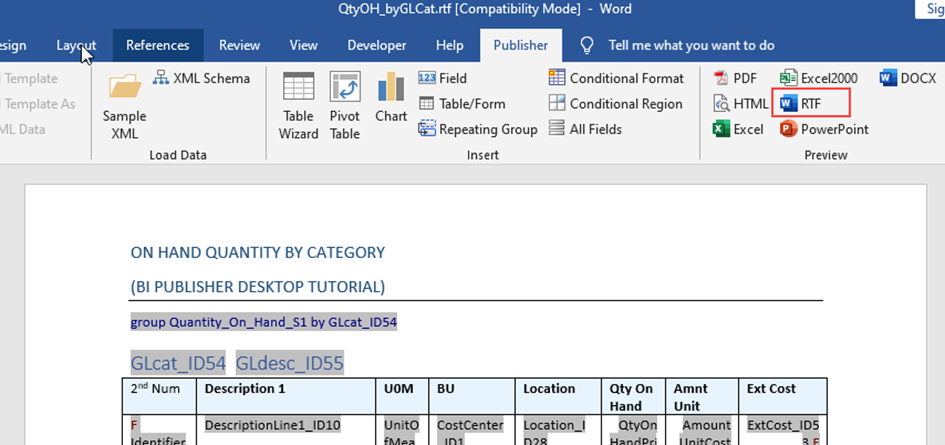
Task: Load an XML Schema
Action: tap(201, 78)
